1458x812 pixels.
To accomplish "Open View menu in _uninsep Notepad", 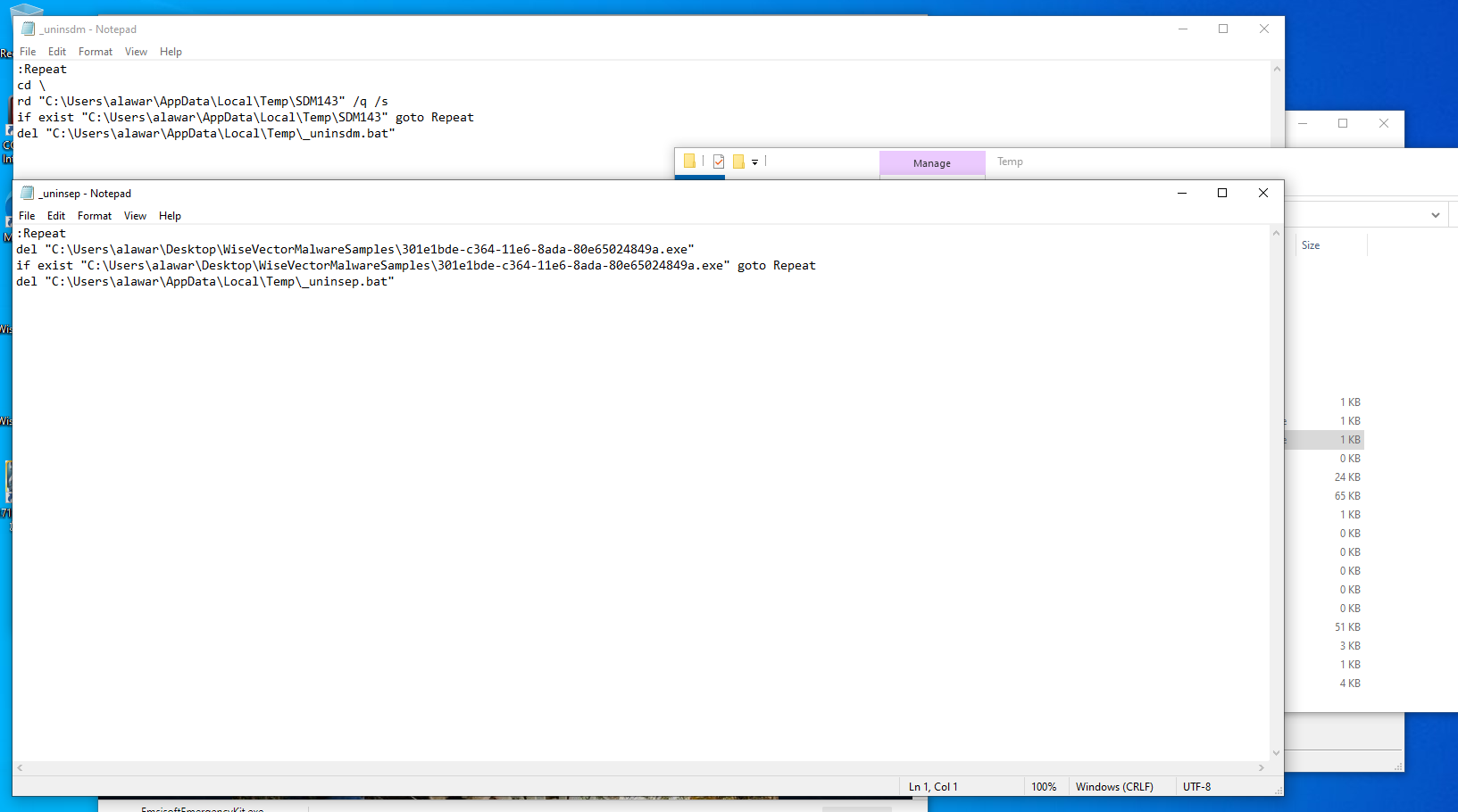I will [x=135, y=216].
